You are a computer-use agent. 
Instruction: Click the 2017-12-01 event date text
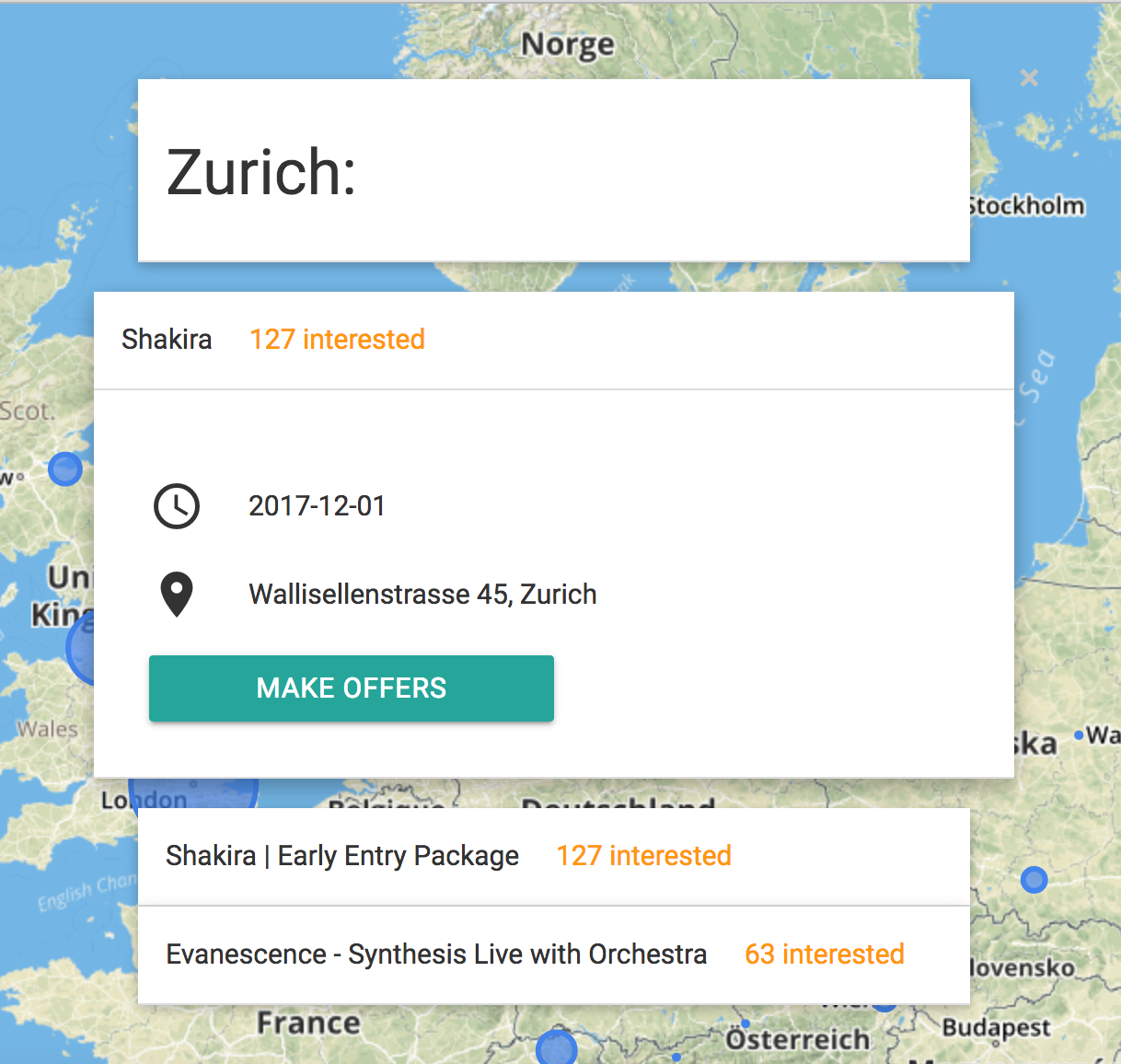click(x=317, y=506)
